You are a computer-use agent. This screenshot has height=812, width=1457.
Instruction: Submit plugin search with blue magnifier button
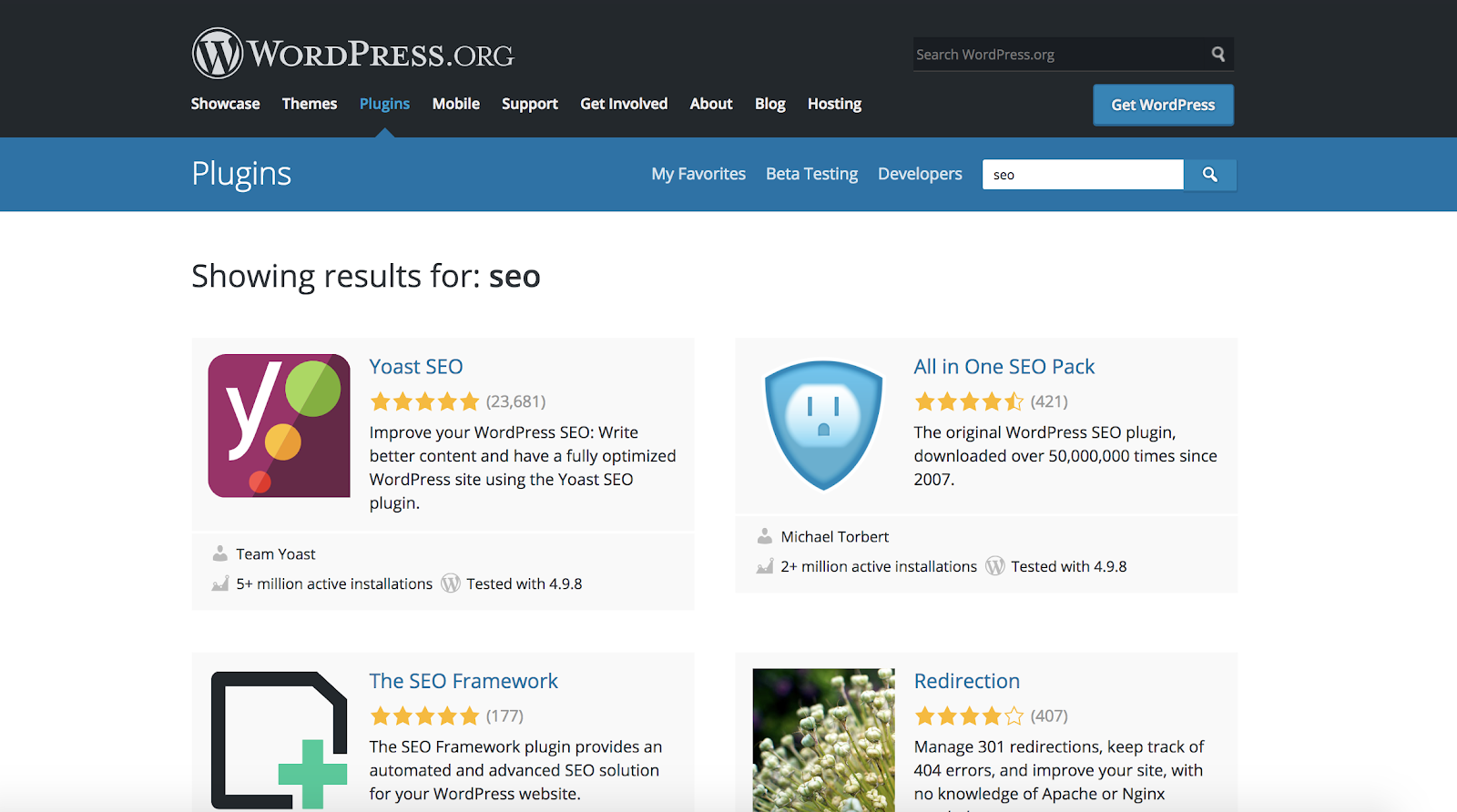(x=1209, y=175)
